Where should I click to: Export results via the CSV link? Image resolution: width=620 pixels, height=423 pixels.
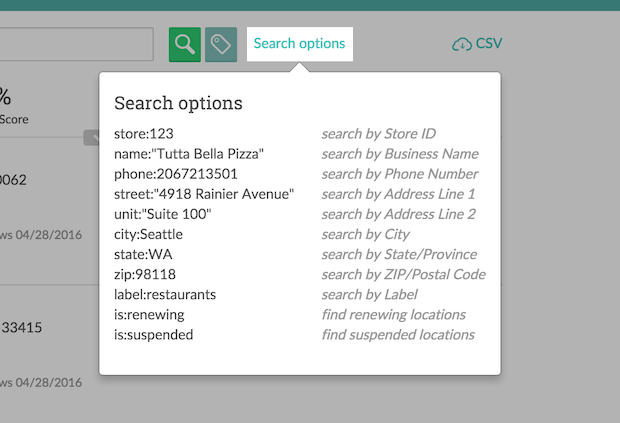tap(489, 44)
